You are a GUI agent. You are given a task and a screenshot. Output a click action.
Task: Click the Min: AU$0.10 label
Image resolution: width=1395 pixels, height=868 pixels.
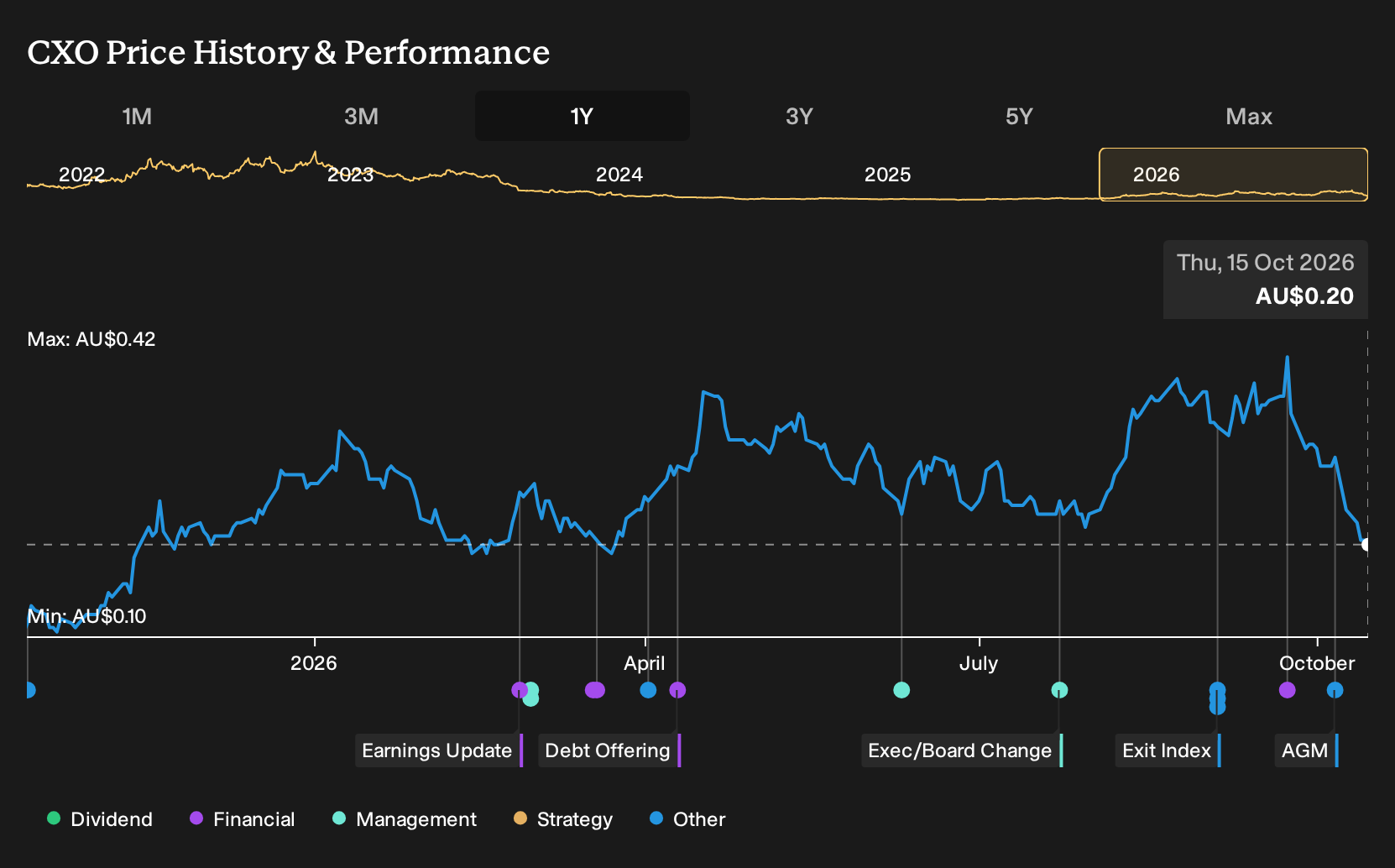coord(86,616)
